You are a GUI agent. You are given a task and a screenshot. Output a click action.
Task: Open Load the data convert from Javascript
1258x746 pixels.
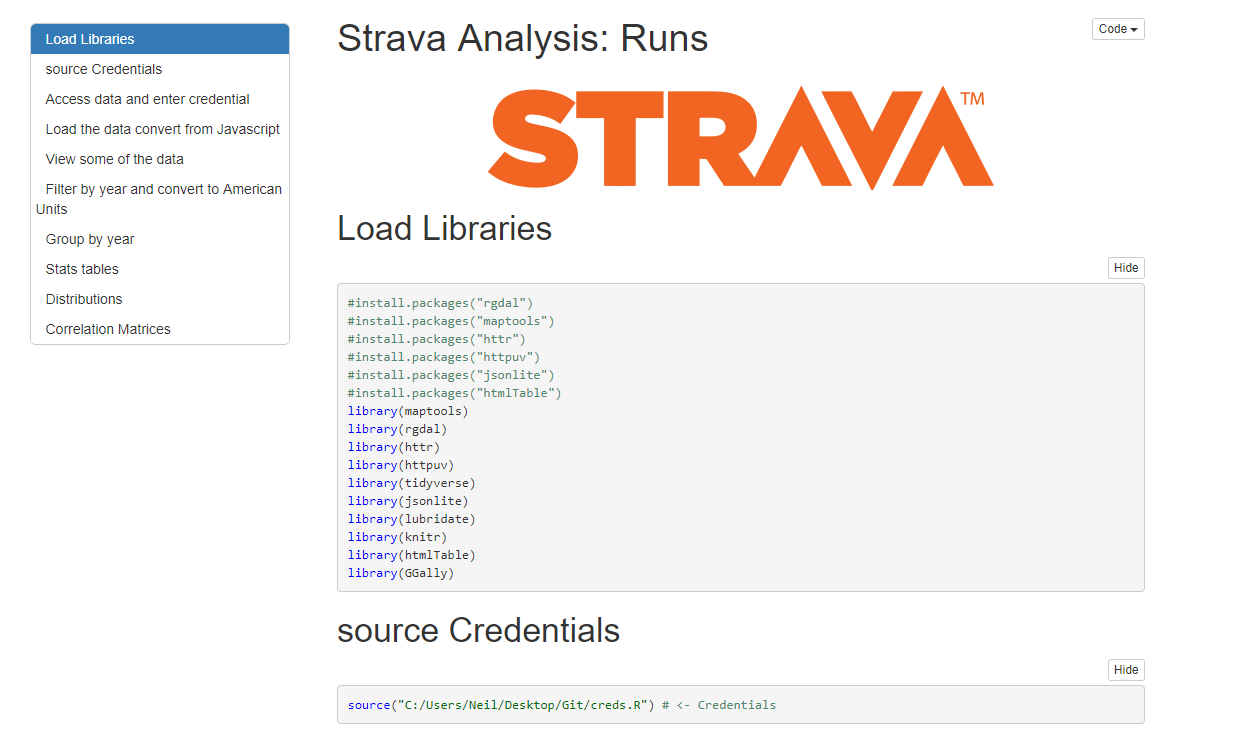[160, 129]
